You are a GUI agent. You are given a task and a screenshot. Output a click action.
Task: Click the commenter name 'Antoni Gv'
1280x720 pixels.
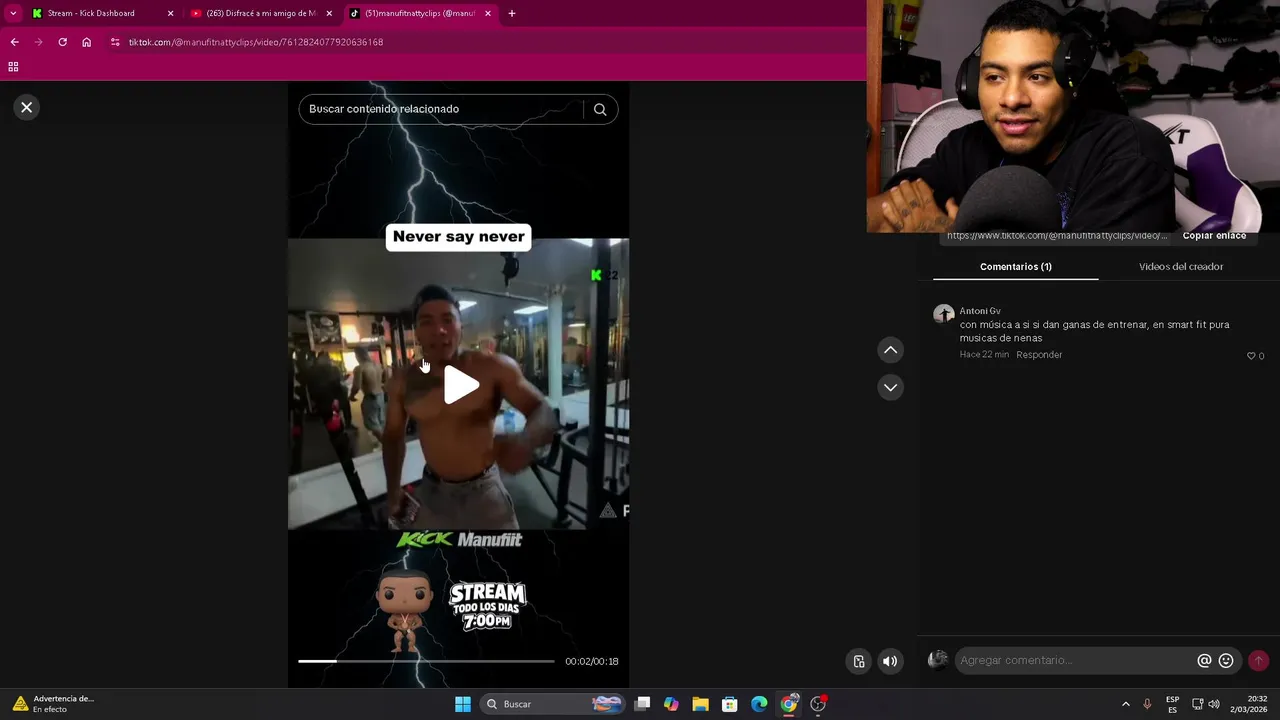tap(980, 311)
